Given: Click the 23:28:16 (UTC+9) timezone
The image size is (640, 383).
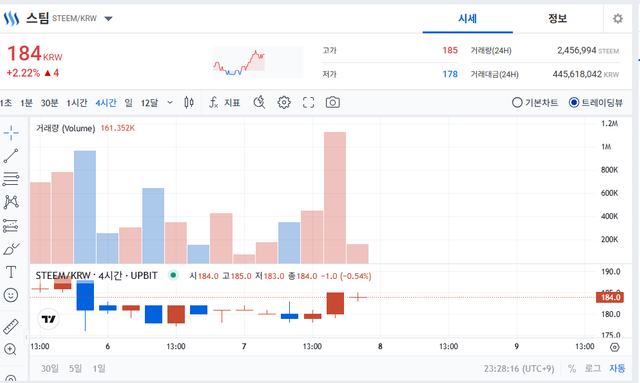Looking at the screenshot, I should tap(519, 369).
